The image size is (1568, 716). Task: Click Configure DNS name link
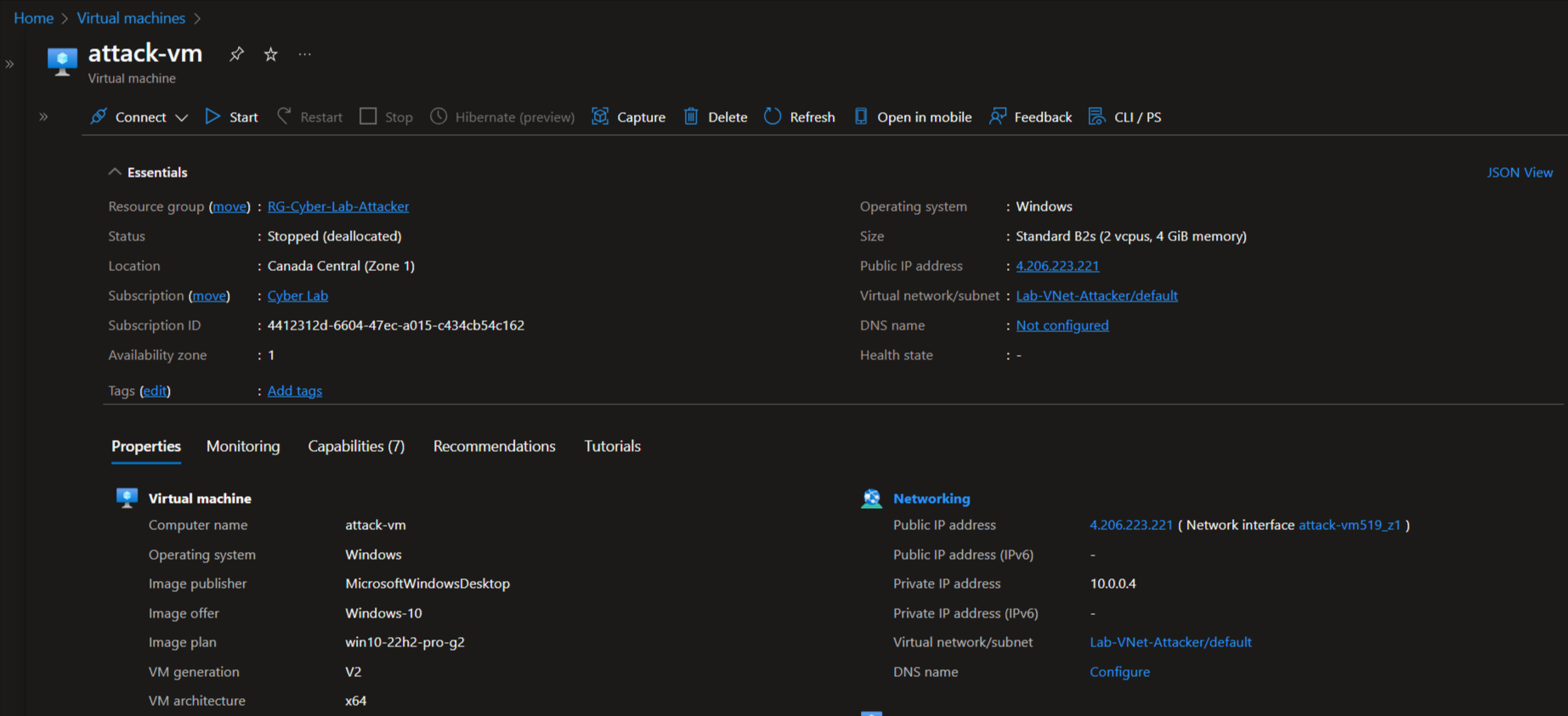[1120, 672]
